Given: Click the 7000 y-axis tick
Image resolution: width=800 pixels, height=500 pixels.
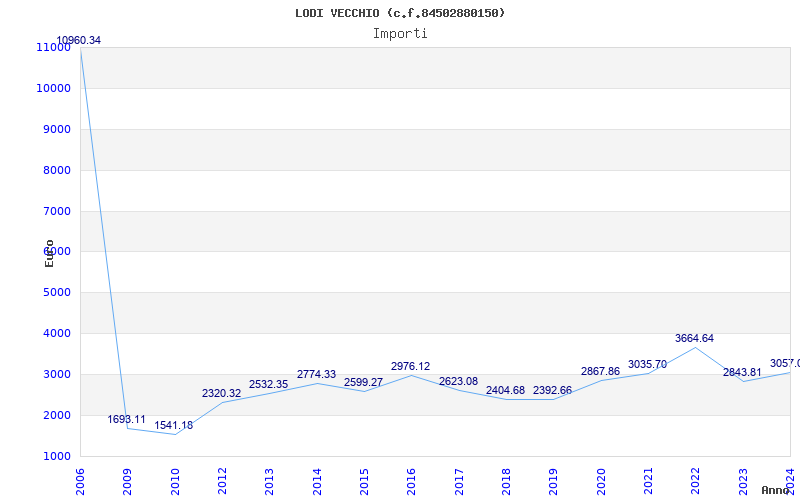Looking at the screenshot, I should click(x=56, y=211).
